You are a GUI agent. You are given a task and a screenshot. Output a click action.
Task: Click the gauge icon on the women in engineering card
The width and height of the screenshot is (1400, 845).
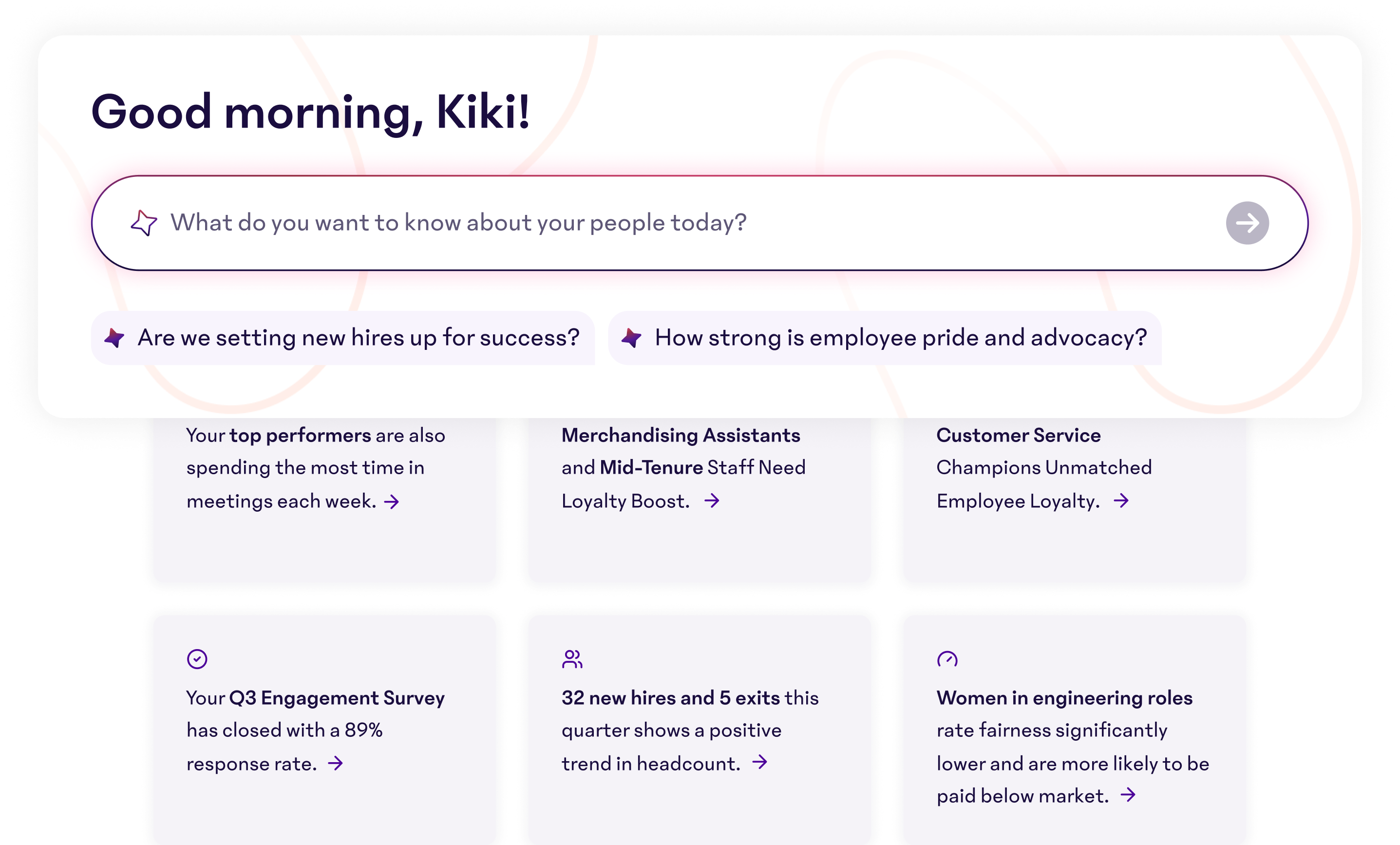point(947,659)
